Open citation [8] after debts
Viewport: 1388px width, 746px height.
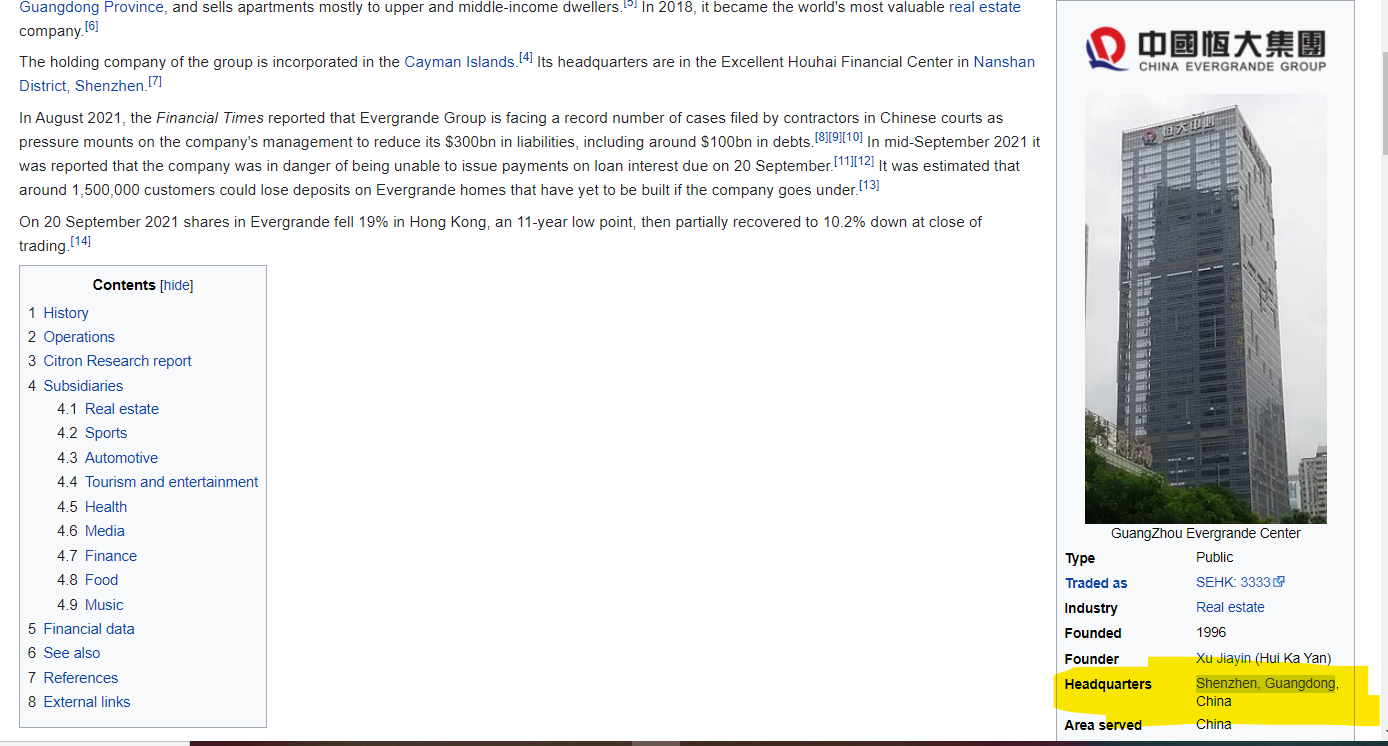821,137
